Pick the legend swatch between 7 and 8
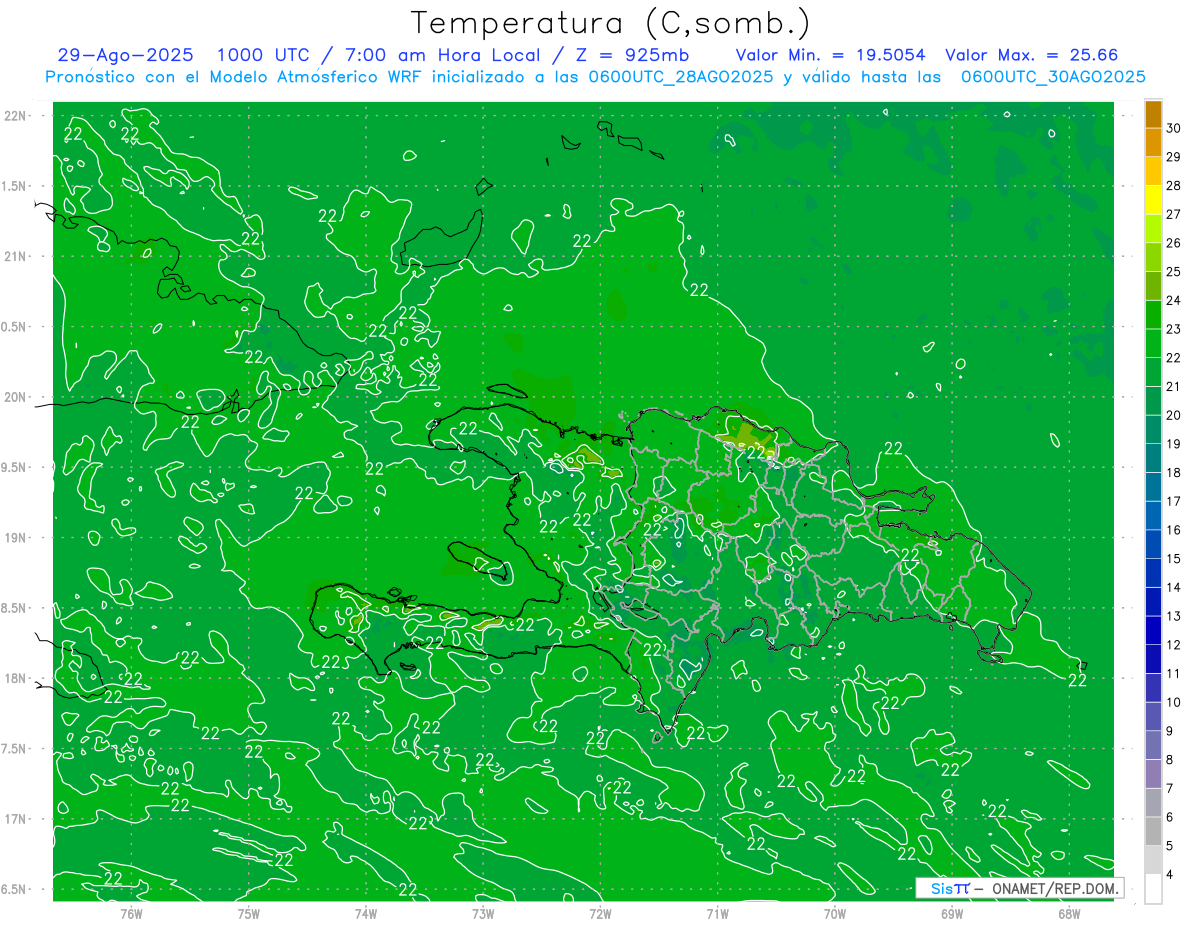Viewport: 1200px width, 927px height. pyautogui.click(x=1153, y=774)
